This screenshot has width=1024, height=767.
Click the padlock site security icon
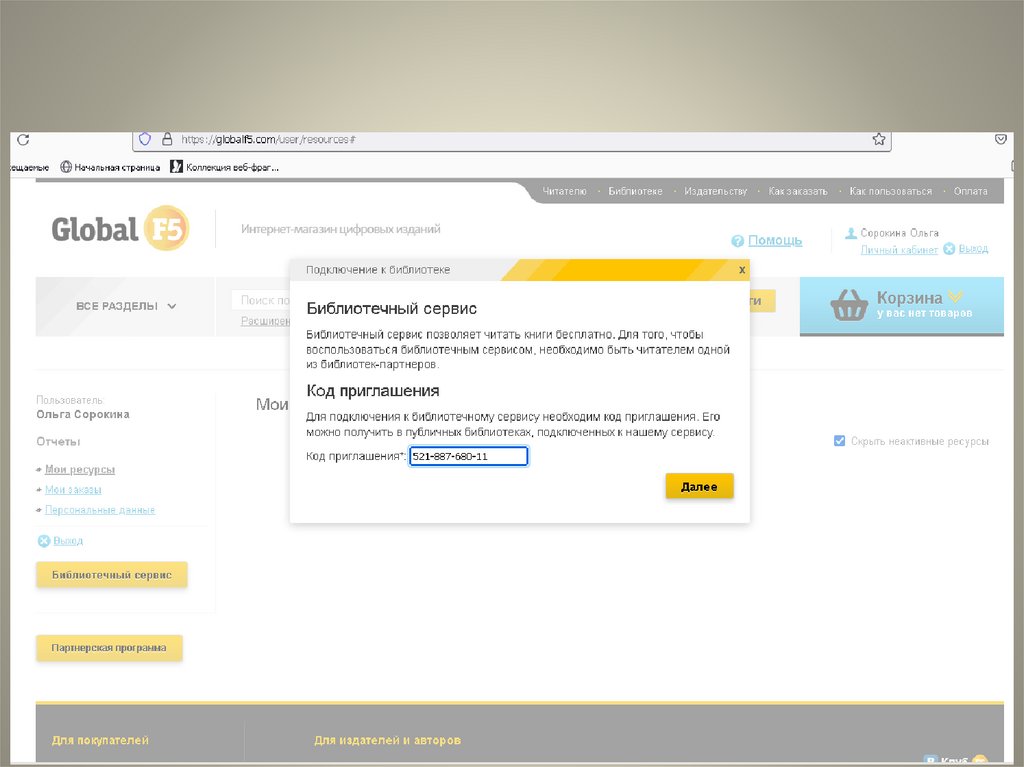click(167, 139)
